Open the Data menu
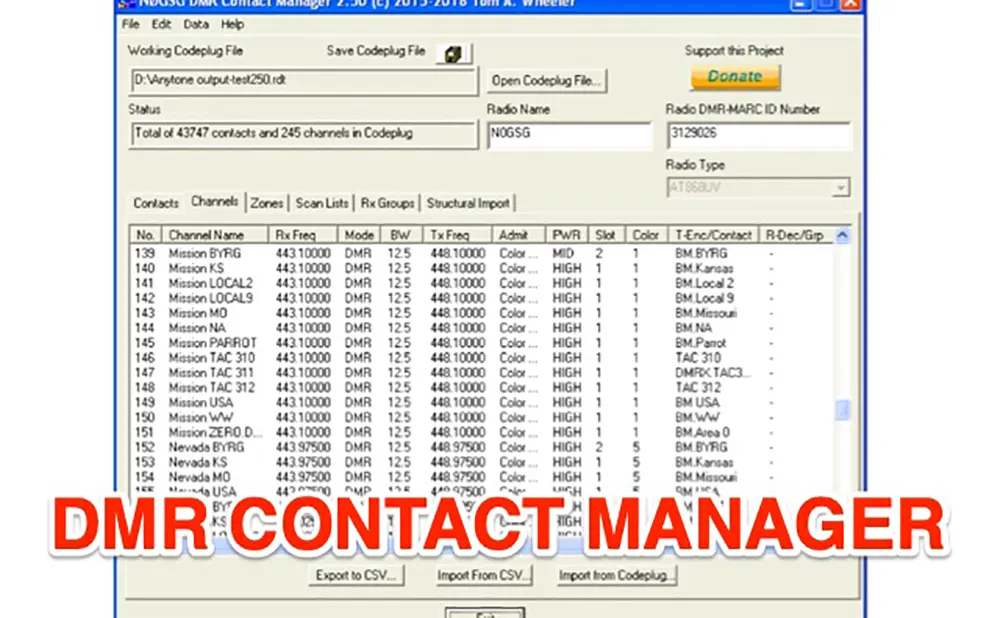 (196, 24)
